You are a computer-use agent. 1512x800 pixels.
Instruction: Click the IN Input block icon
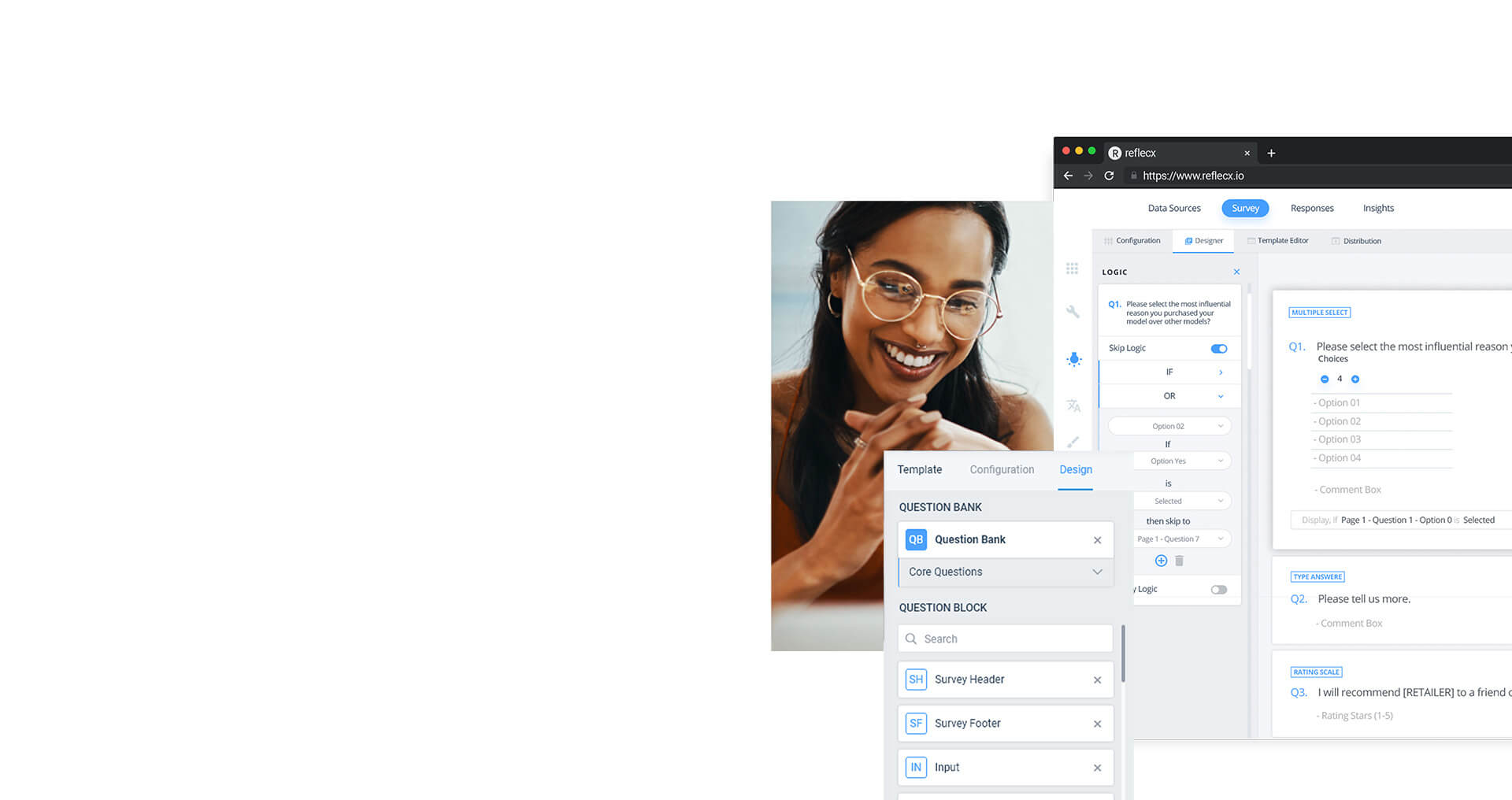pyautogui.click(x=916, y=767)
